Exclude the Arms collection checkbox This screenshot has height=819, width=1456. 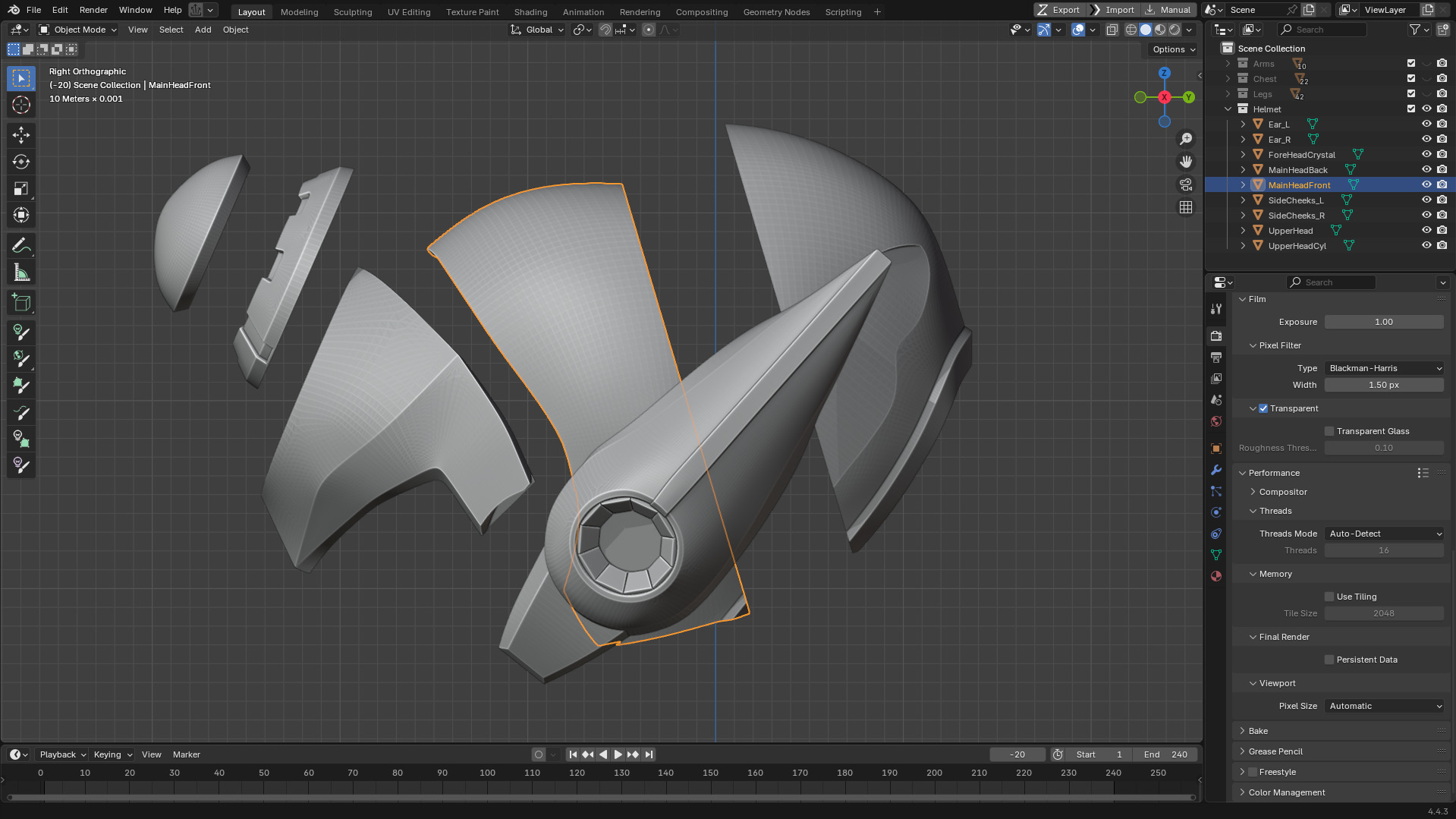click(1411, 64)
